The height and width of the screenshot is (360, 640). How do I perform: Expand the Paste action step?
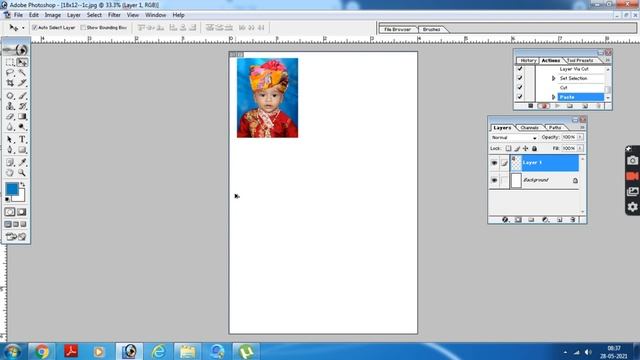click(554, 97)
